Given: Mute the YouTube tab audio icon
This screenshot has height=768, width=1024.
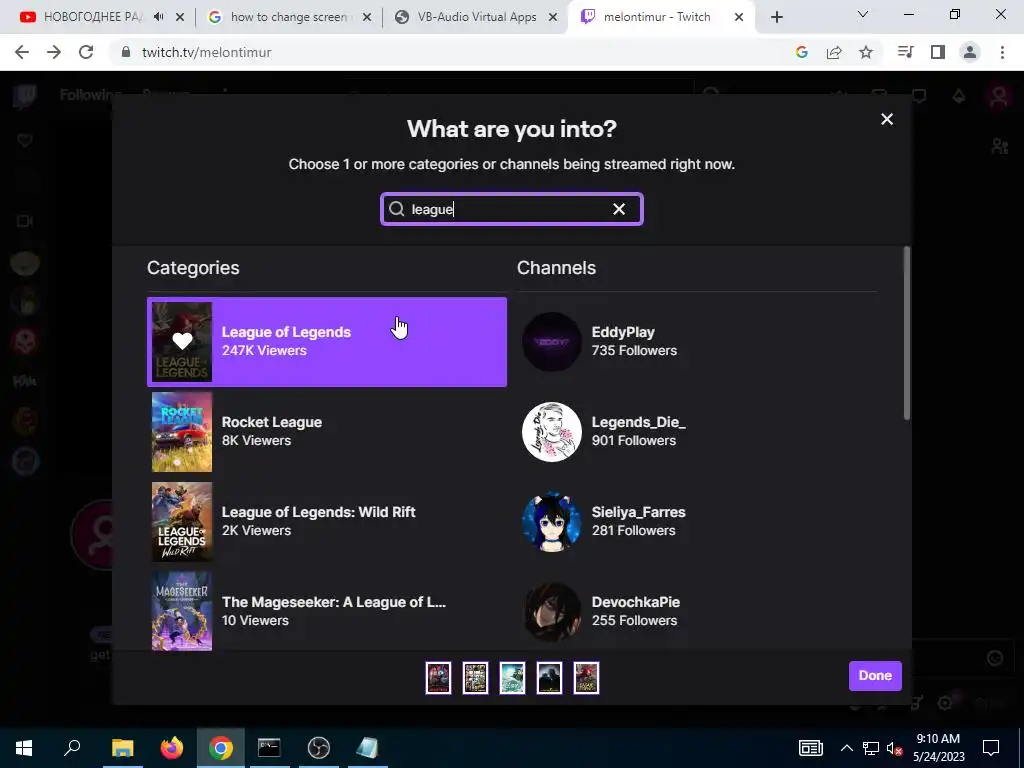Looking at the screenshot, I should point(159,17).
